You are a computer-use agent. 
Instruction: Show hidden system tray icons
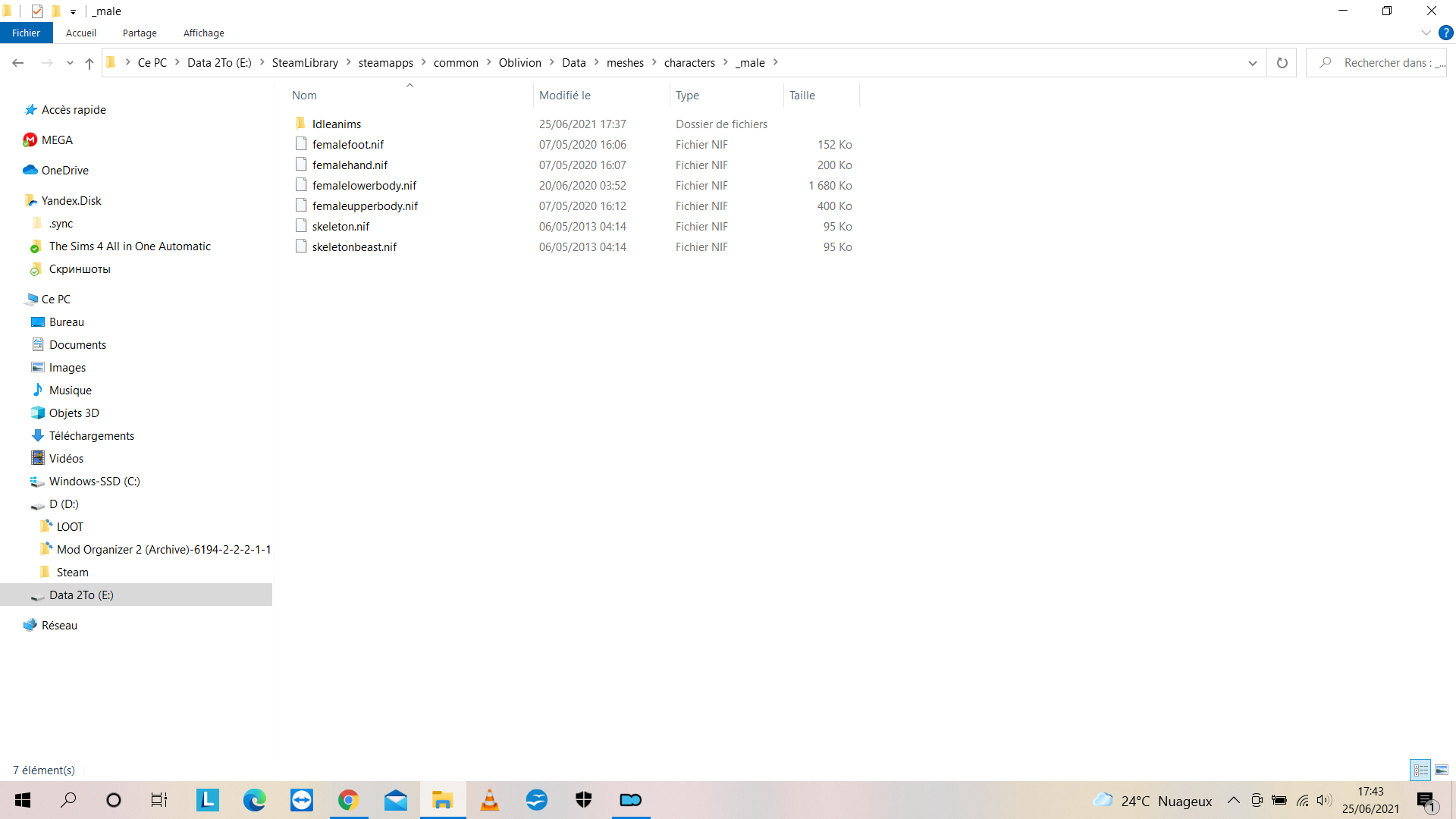(x=1234, y=800)
